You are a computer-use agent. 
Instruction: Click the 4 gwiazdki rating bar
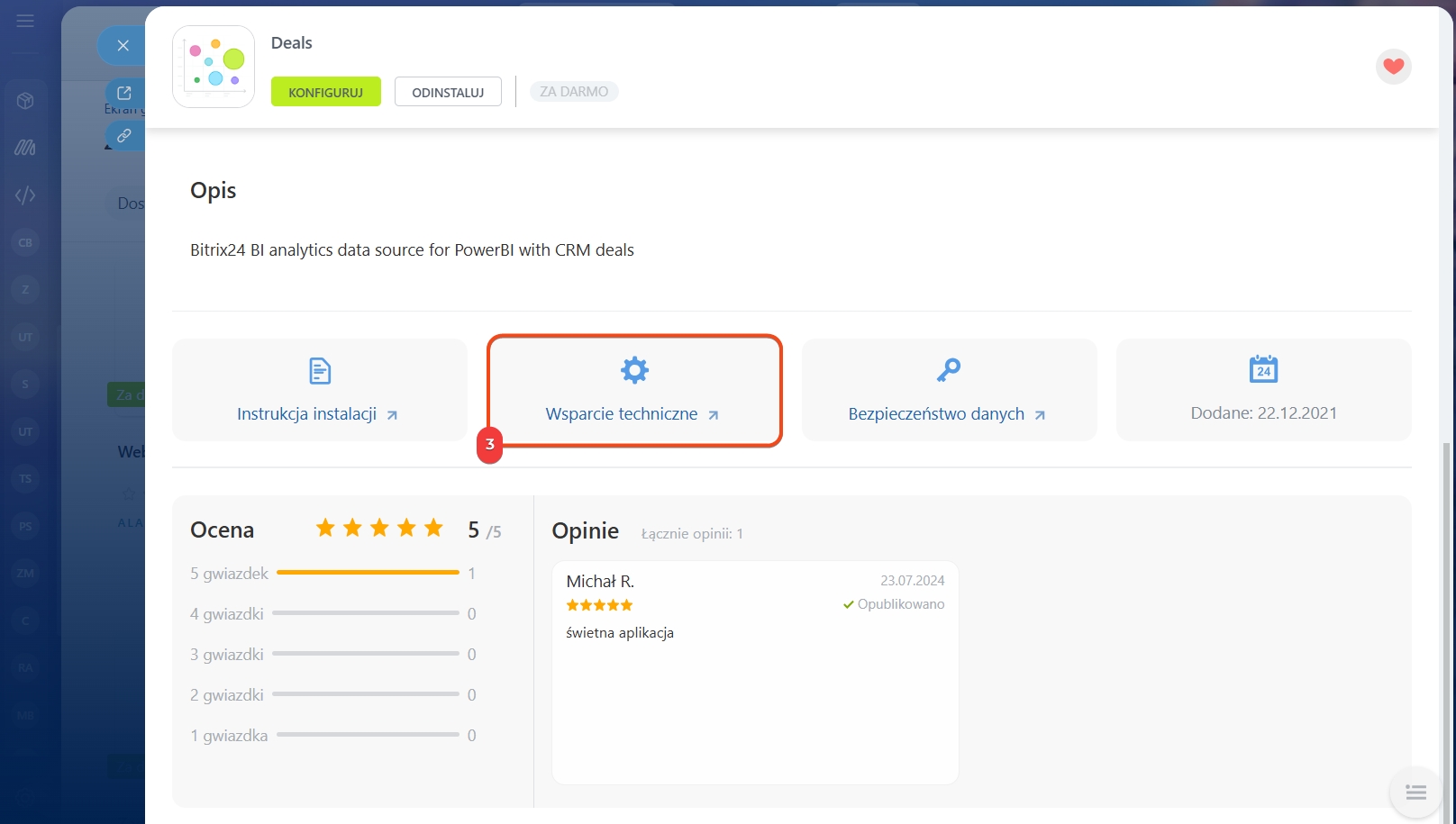tap(366, 613)
